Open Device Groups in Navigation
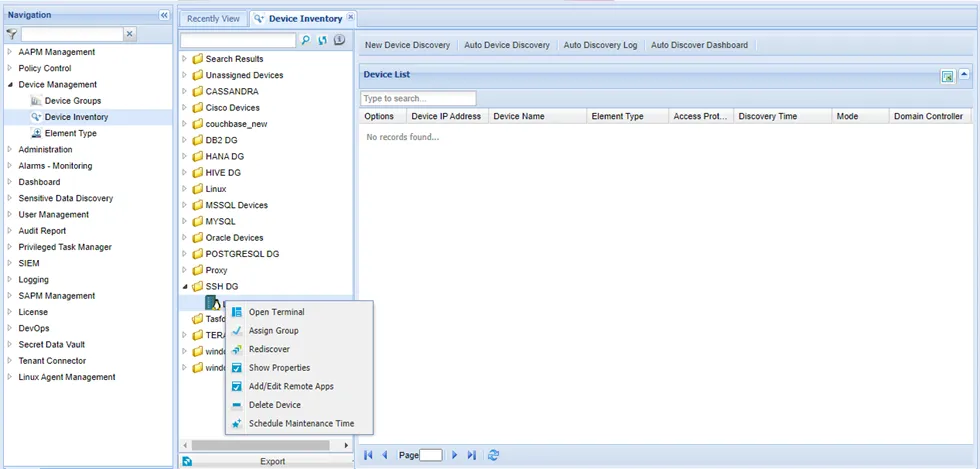 pos(72,101)
